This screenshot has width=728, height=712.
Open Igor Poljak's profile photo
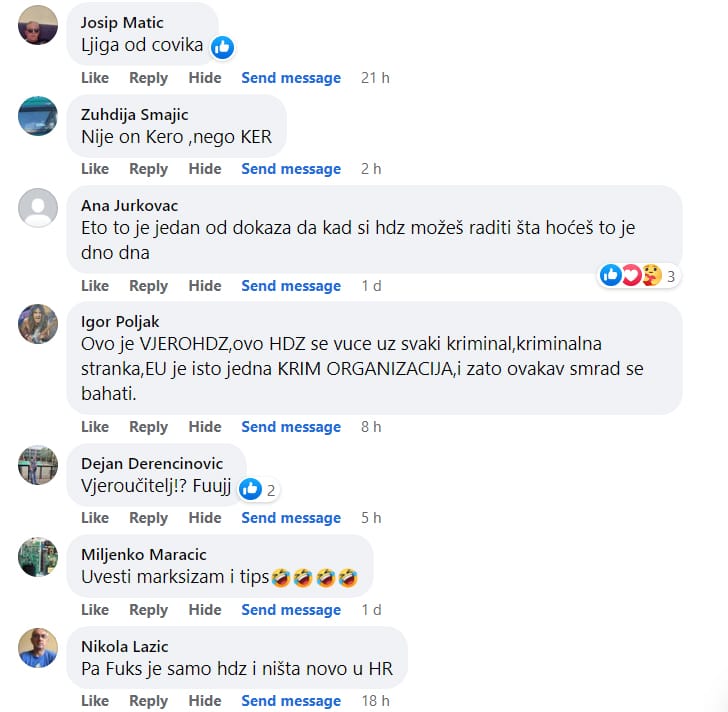pos(38,324)
